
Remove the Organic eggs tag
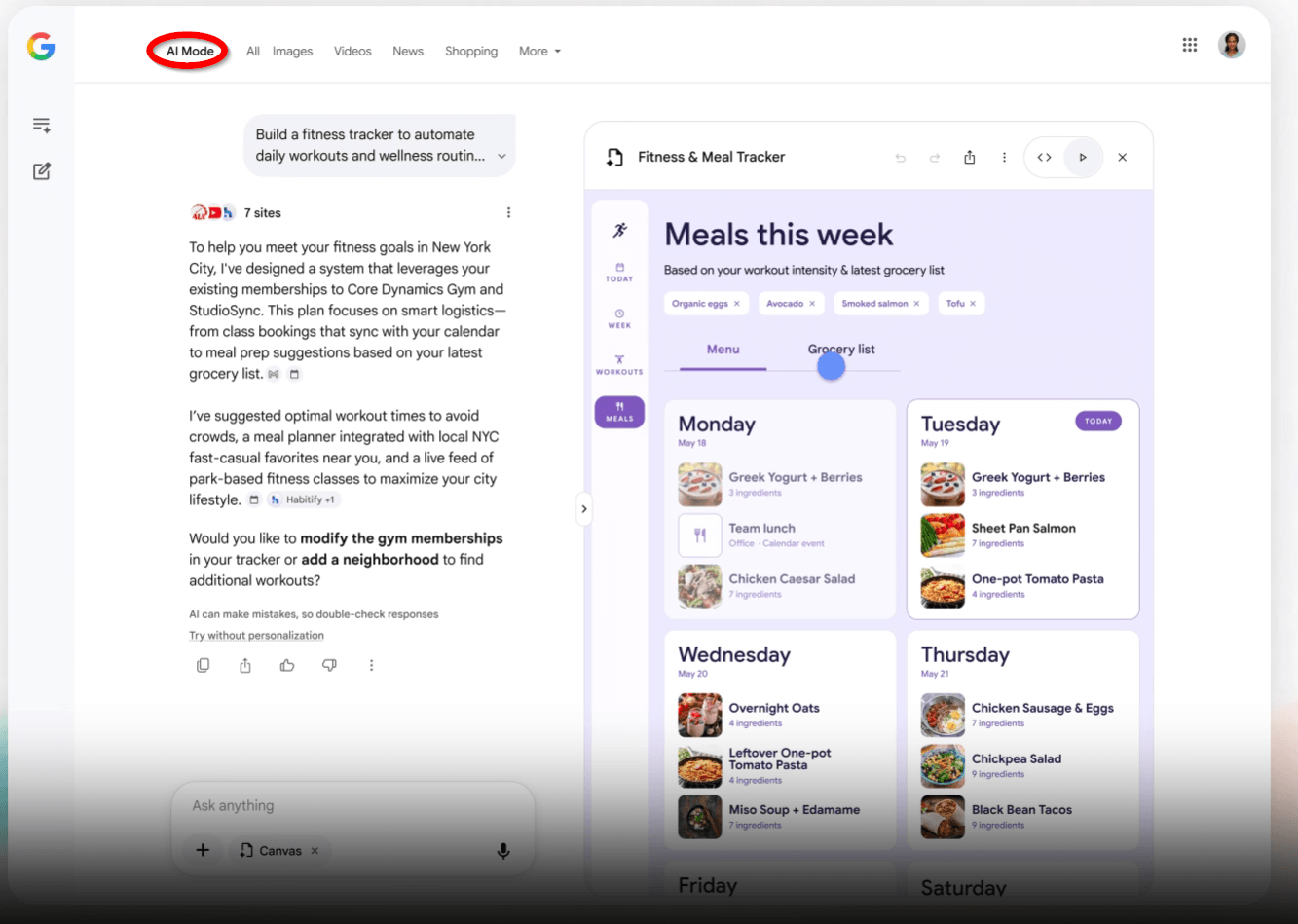click(736, 304)
